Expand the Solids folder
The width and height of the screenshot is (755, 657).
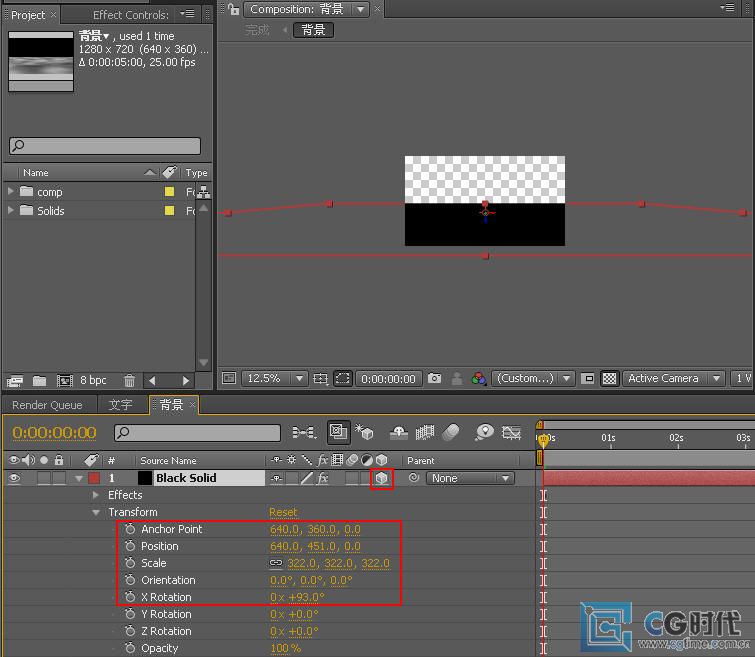11,210
